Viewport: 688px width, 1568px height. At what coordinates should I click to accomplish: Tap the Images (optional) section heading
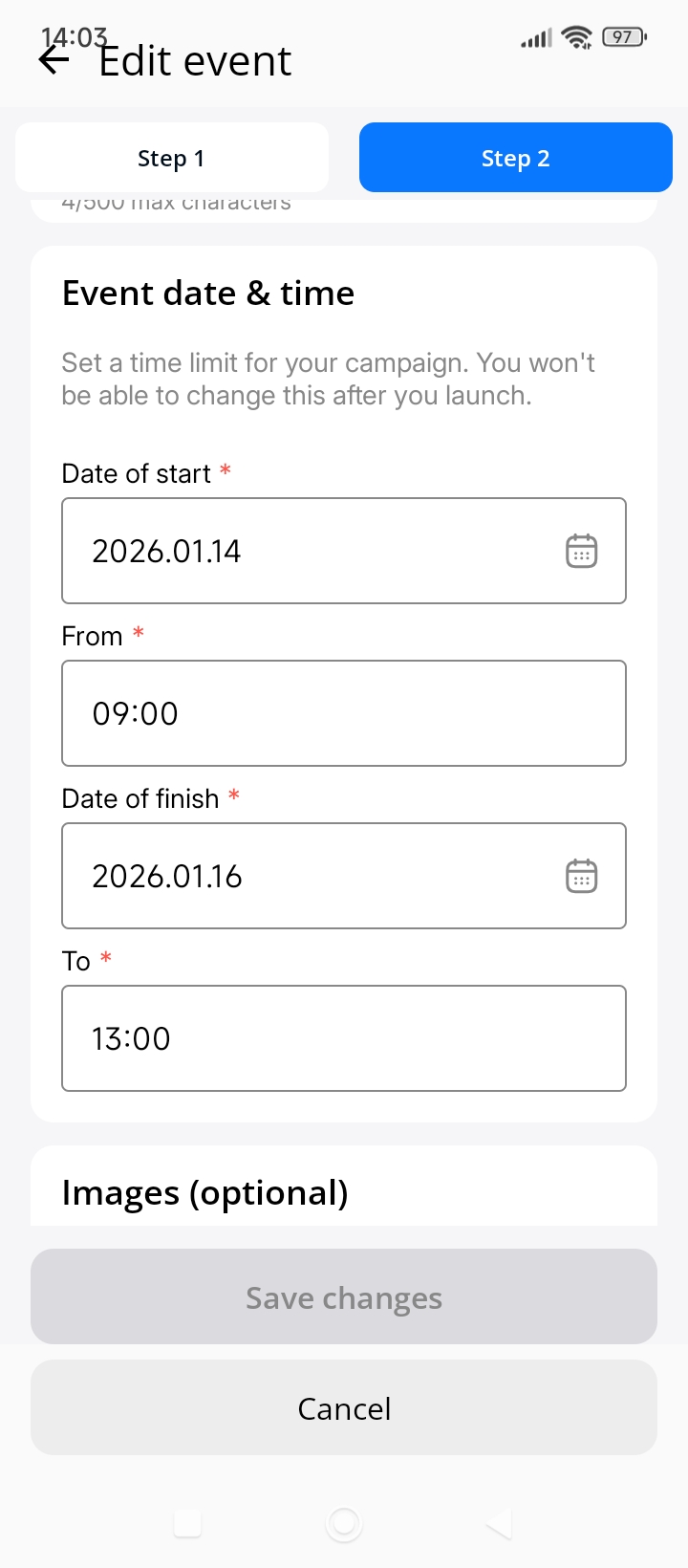(x=204, y=1193)
